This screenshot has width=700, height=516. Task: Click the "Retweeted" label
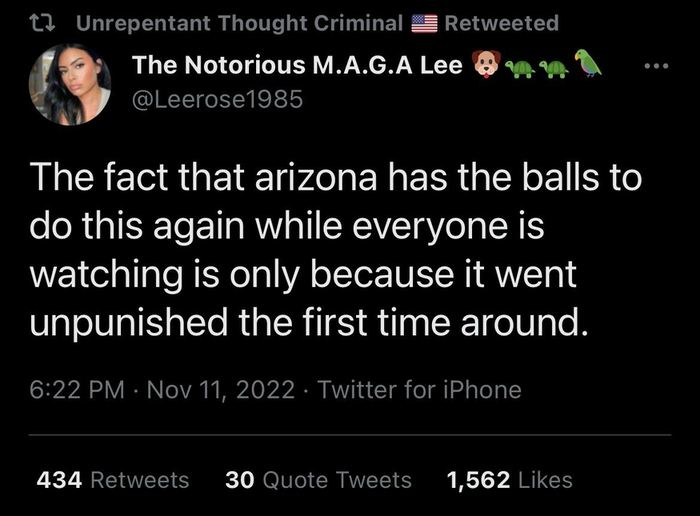(500, 22)
